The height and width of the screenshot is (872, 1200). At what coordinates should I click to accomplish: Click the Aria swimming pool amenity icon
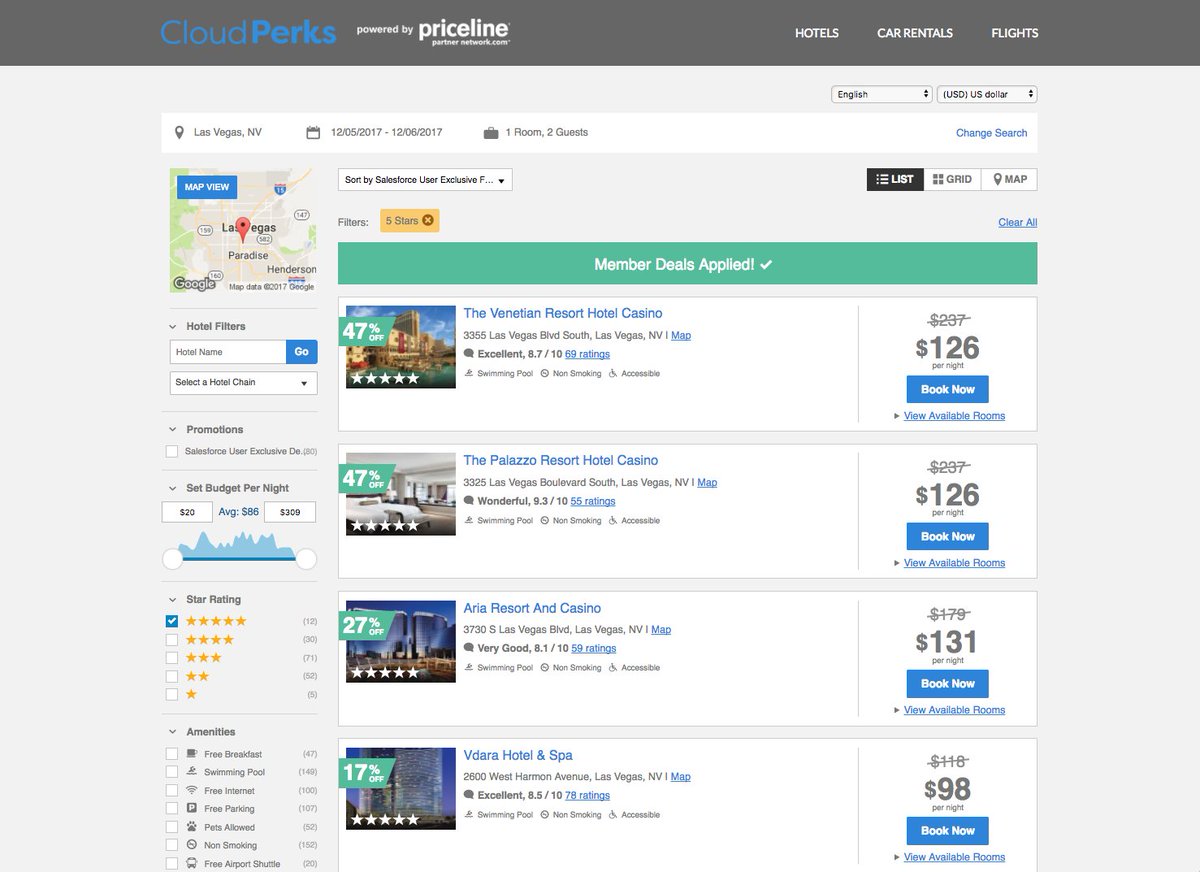(469, 667)
